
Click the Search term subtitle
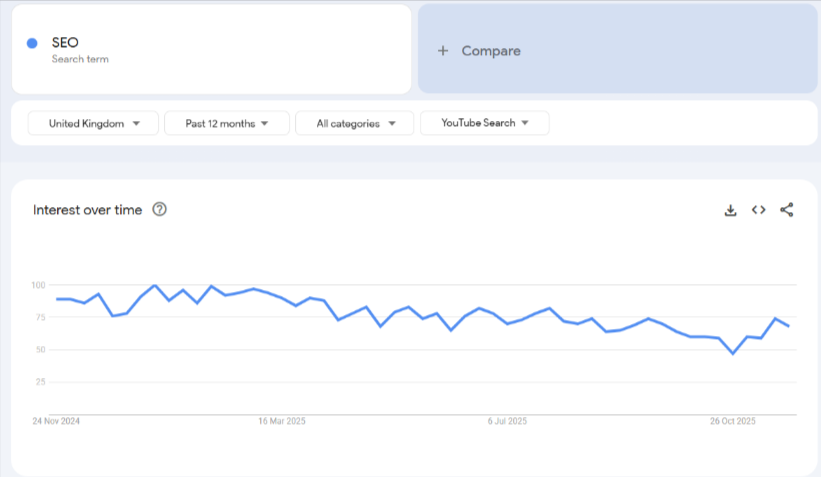click(x=80, y=59)
